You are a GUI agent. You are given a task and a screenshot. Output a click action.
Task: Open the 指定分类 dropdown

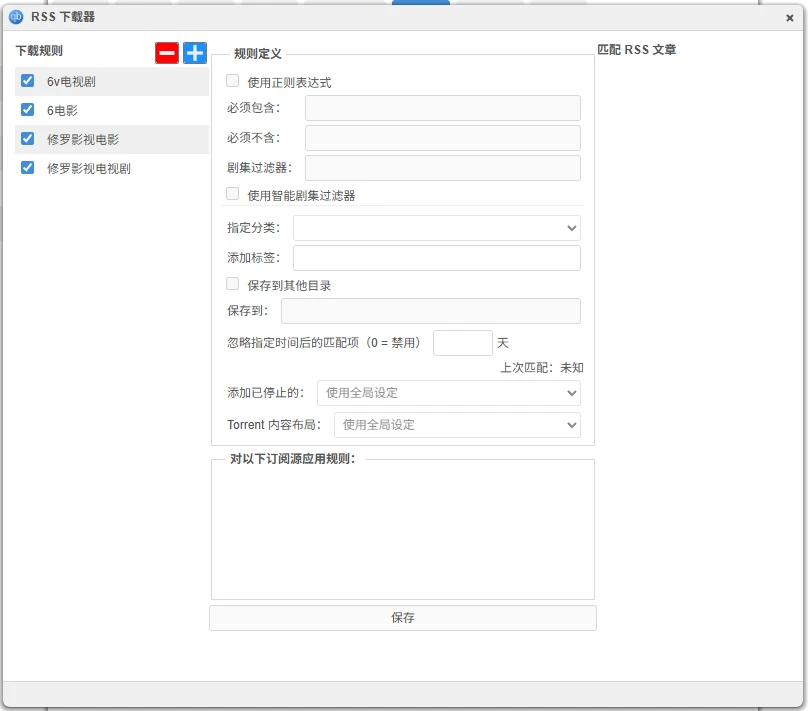click(x=436, y=228)
